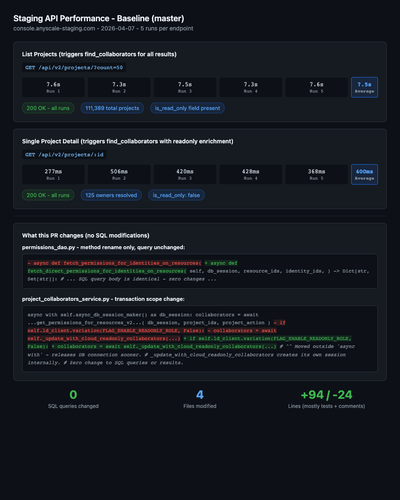This screenshot has width=400, height=500.
Task: Select the 400ms Average box
Action: (364, 174)
